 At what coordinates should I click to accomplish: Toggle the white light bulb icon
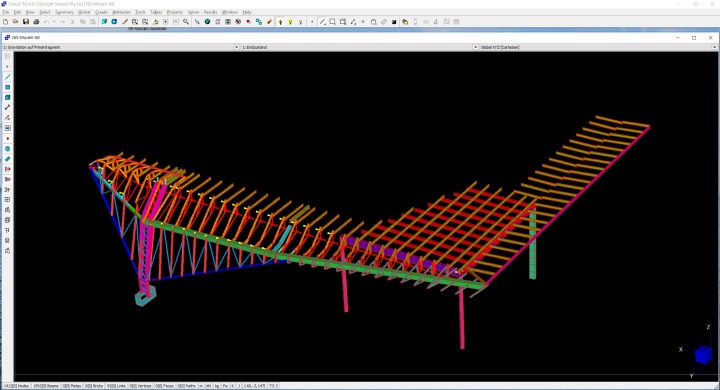pyautogui.click(x=301, y=22)
